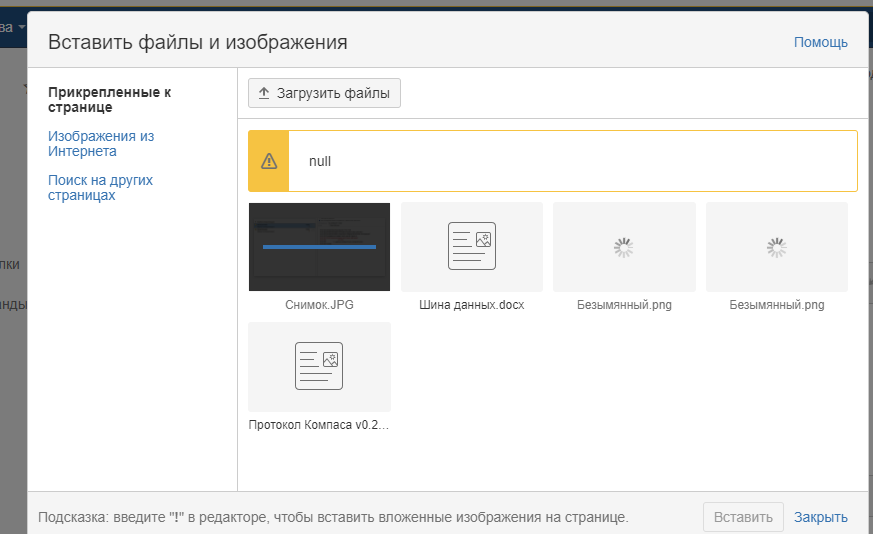Click the null warning message text
This screenshot has width=873, height=534.
[x=320, y=161]
